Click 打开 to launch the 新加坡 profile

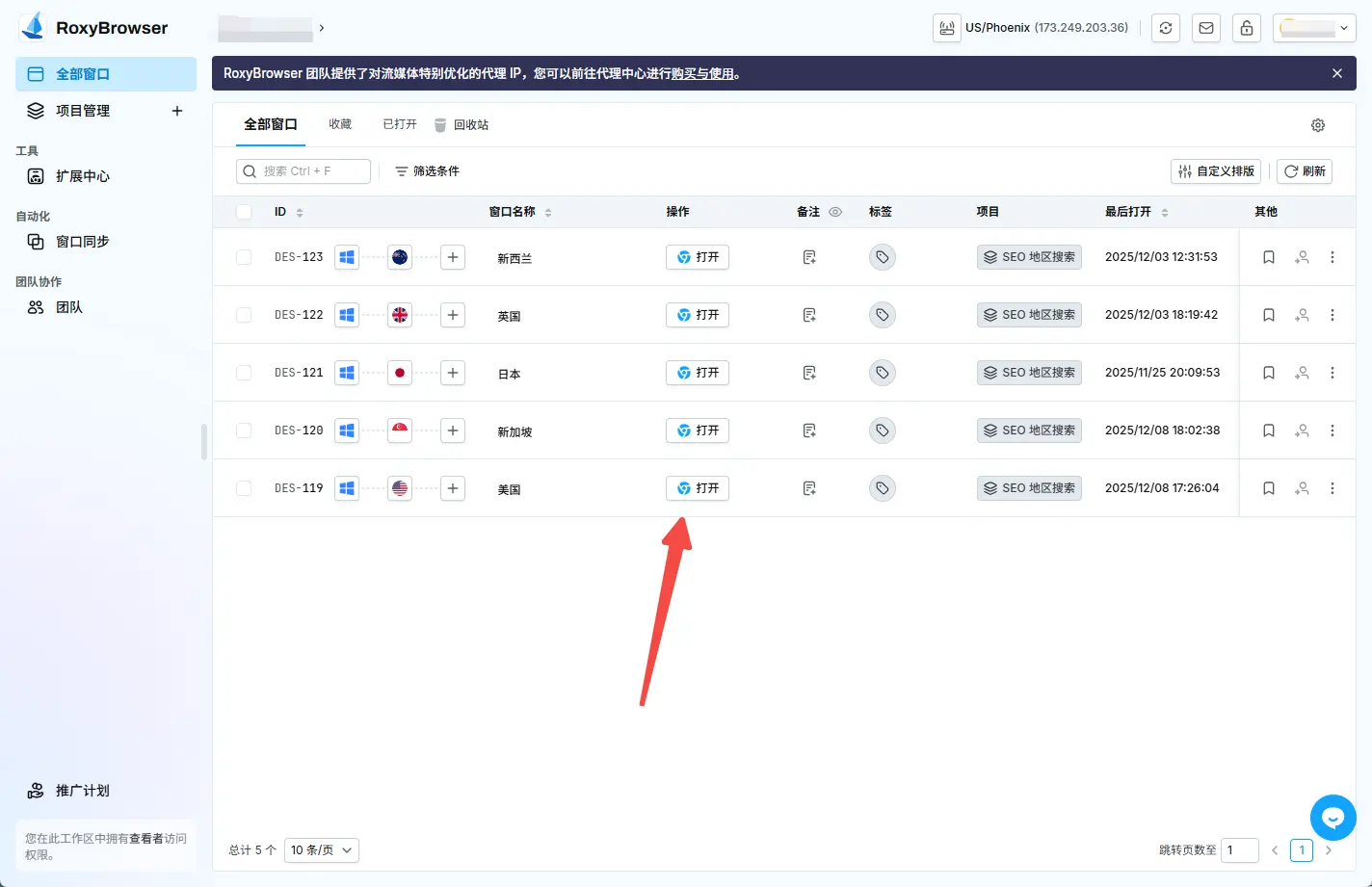697,430
